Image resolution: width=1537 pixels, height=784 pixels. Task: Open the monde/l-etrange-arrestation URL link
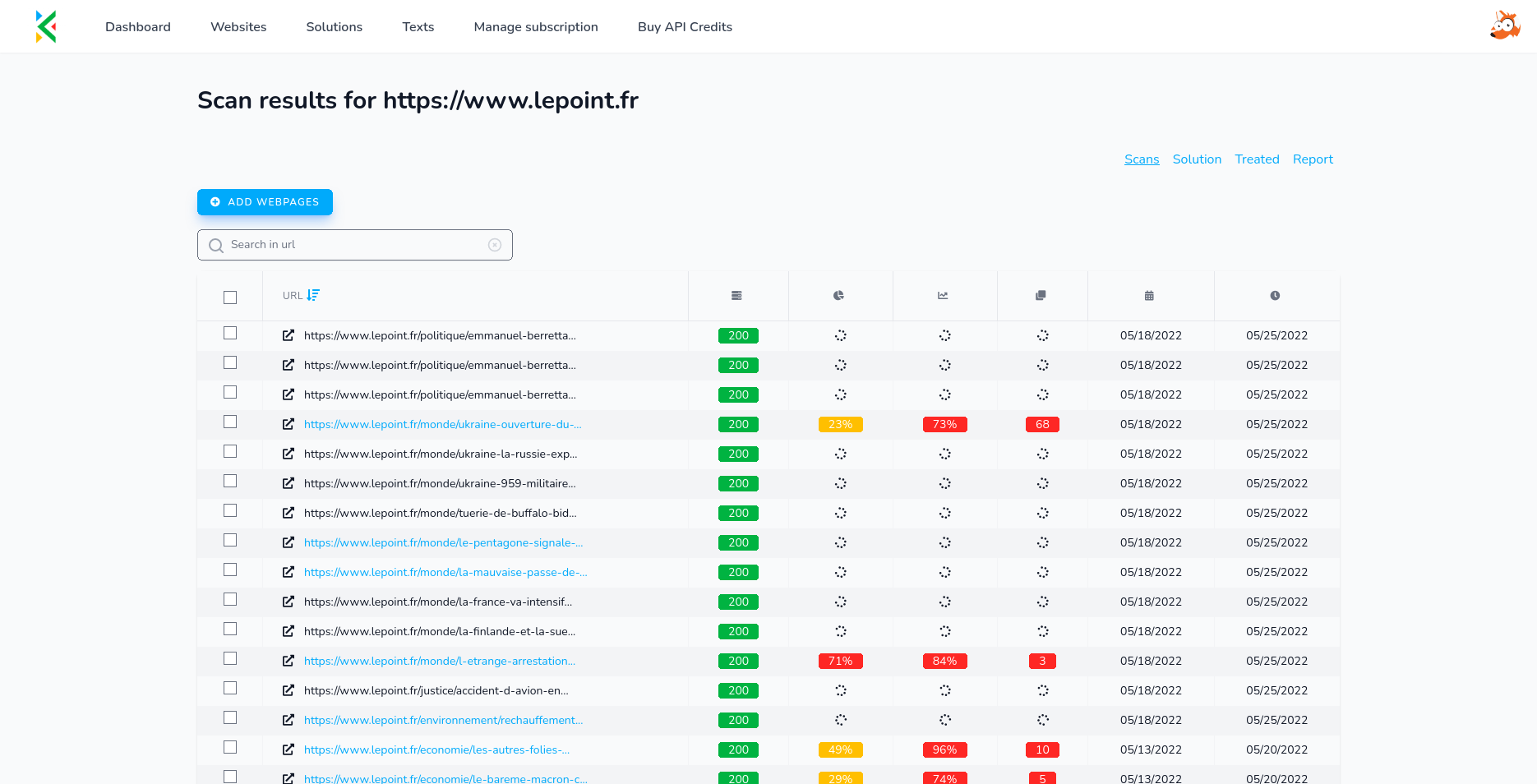(x=440, y=661)
